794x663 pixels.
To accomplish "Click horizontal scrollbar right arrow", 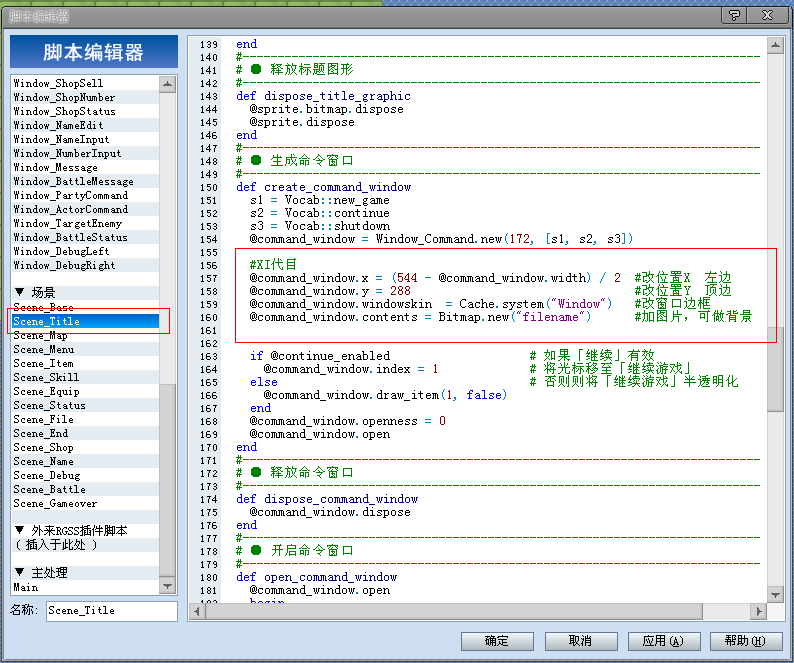I will (758, 611).
